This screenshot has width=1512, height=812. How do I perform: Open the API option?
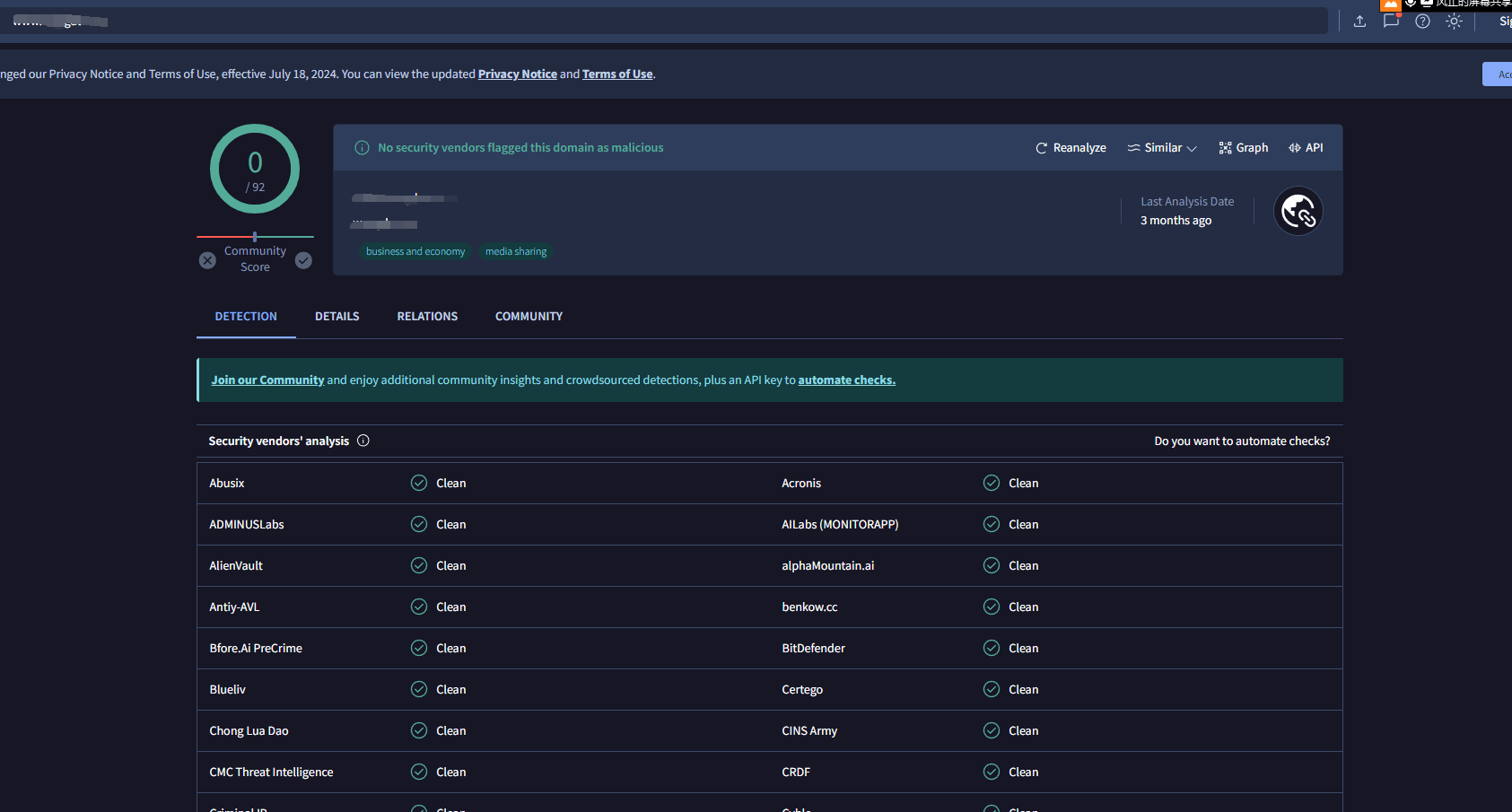[x=1306, y=148]
